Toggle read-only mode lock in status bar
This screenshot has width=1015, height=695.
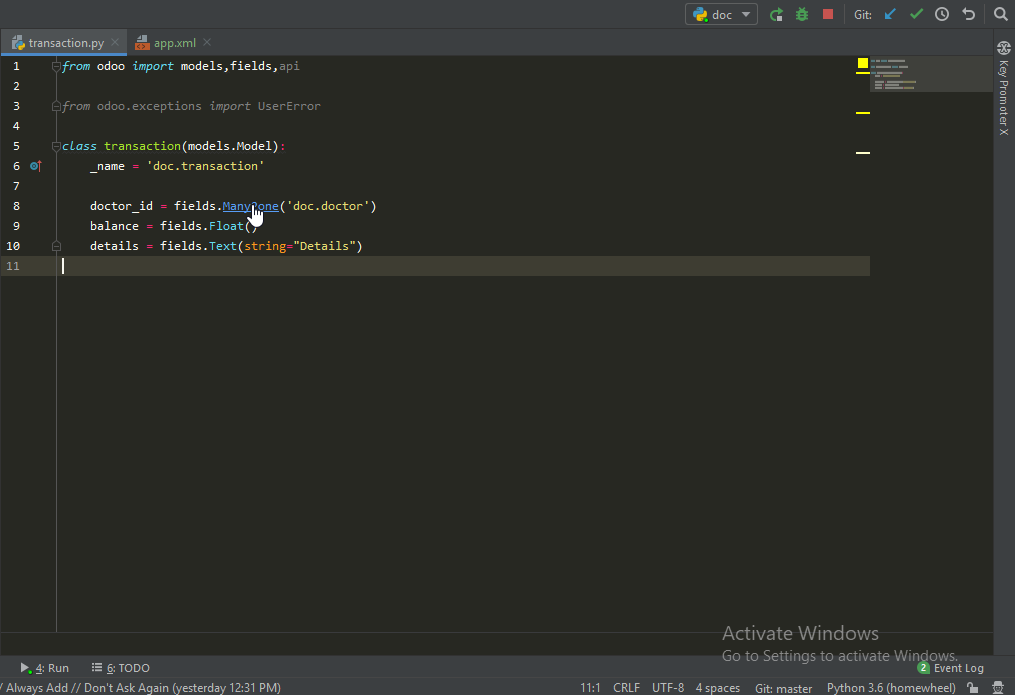(972, 688)
